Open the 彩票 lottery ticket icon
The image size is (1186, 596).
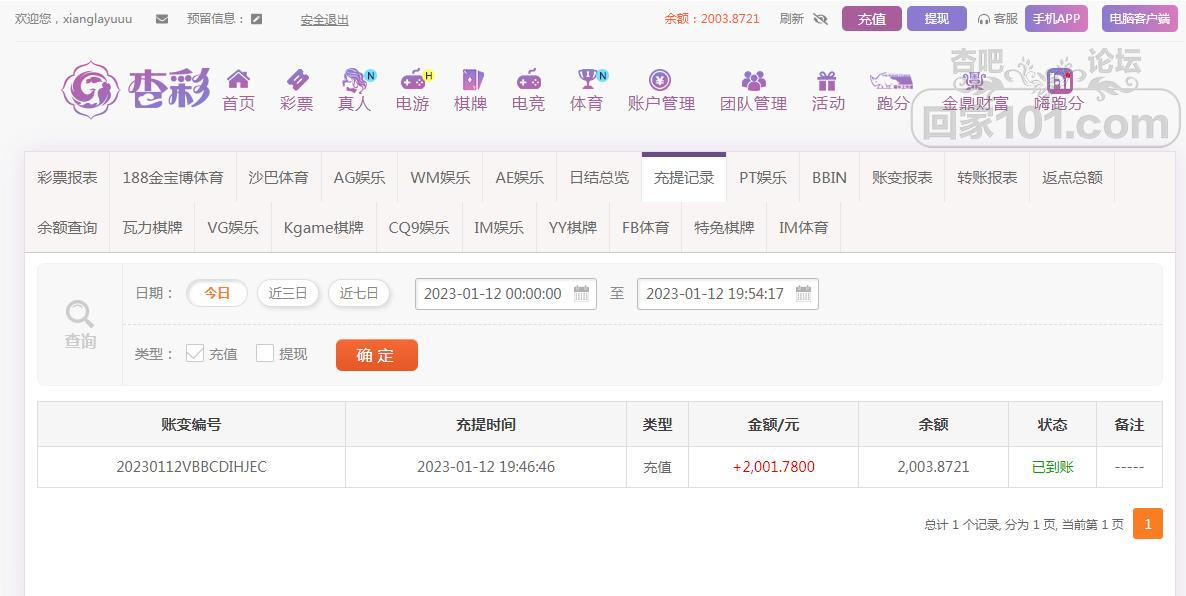coord(296,80)
